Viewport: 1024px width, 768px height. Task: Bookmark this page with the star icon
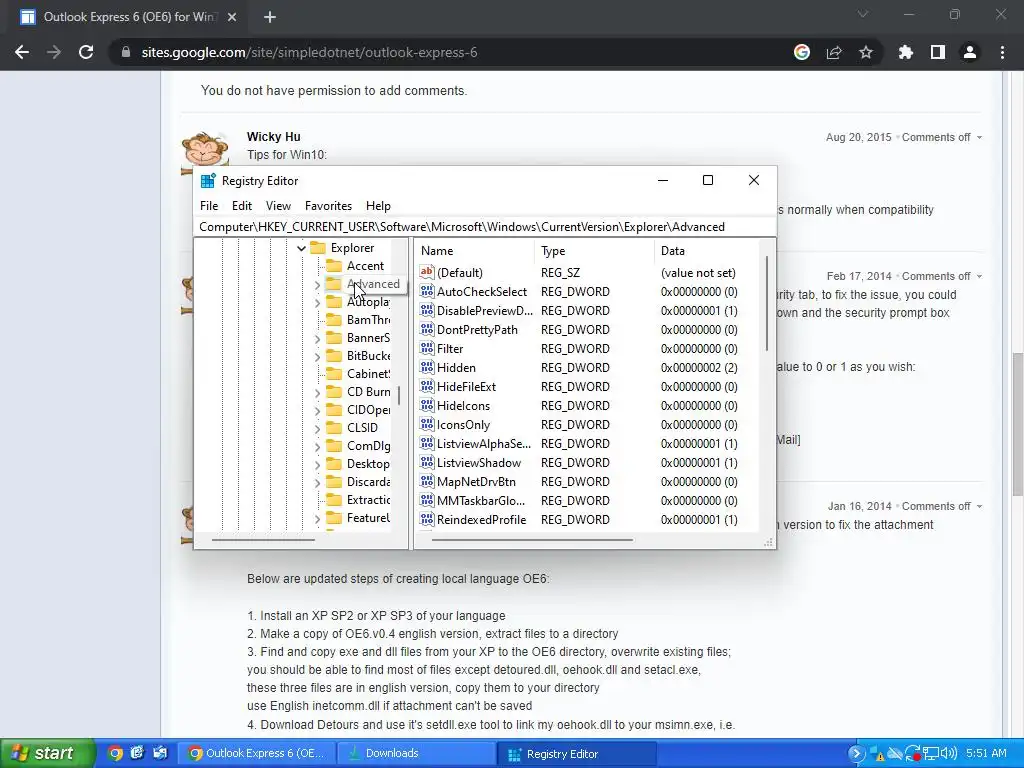pyautogui.click(x=865, y=52)
